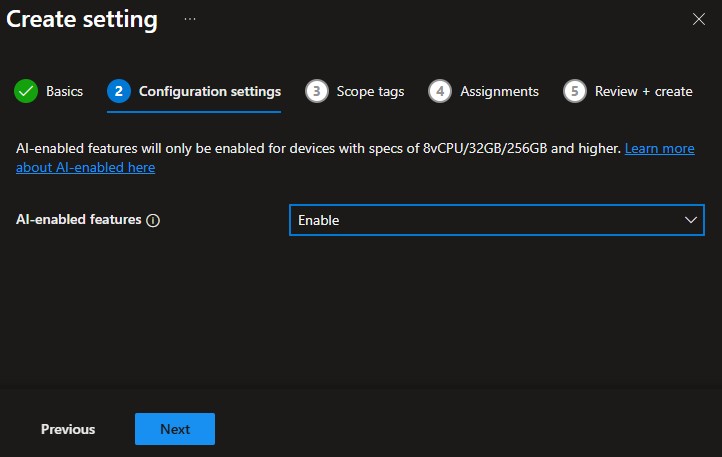The image size is (722, 457).
Task: Click the green checkmark Basics step icon
Action: click(26, 91)
